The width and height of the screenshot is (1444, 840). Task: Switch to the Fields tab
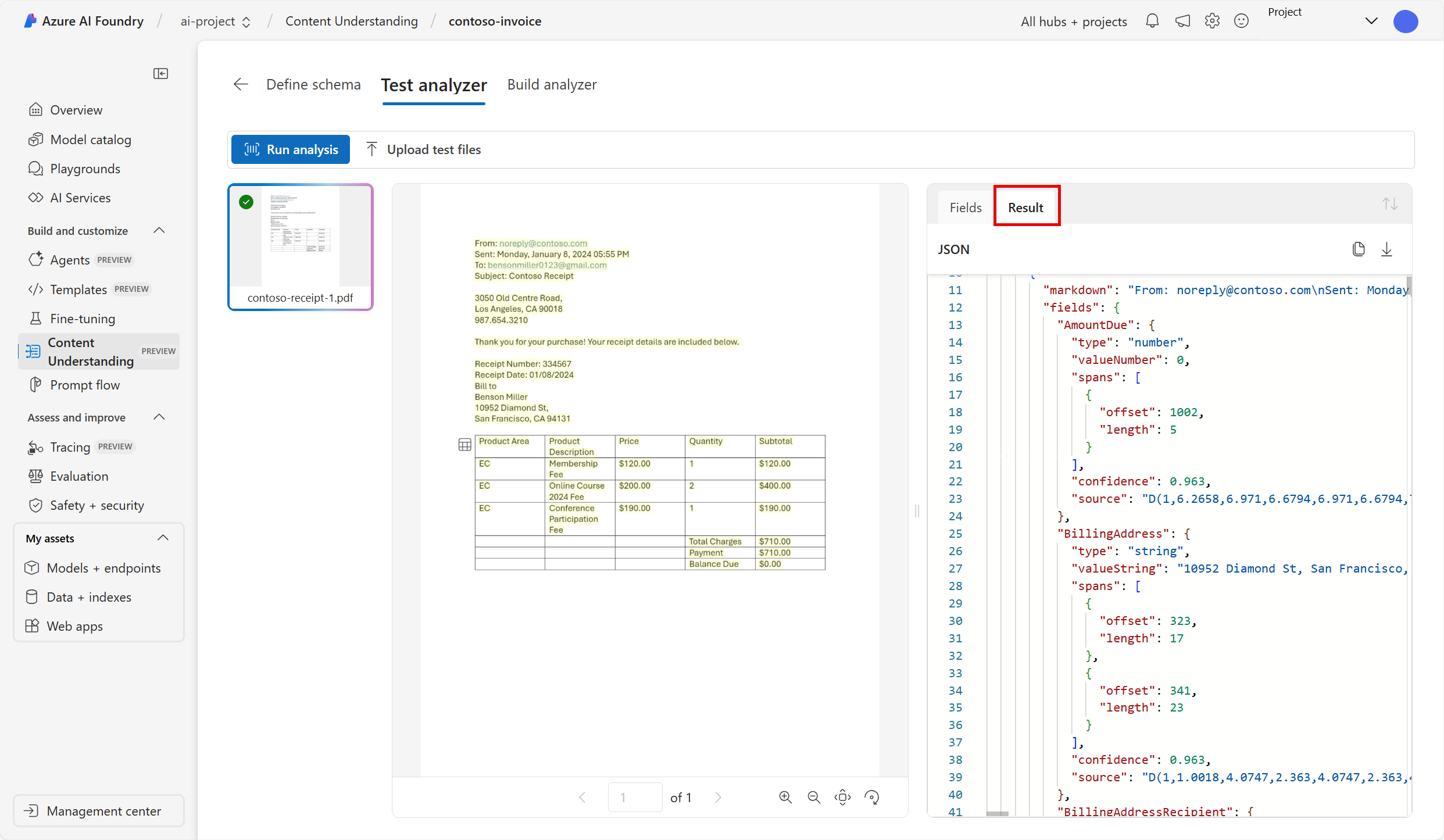tap(966, 208)
